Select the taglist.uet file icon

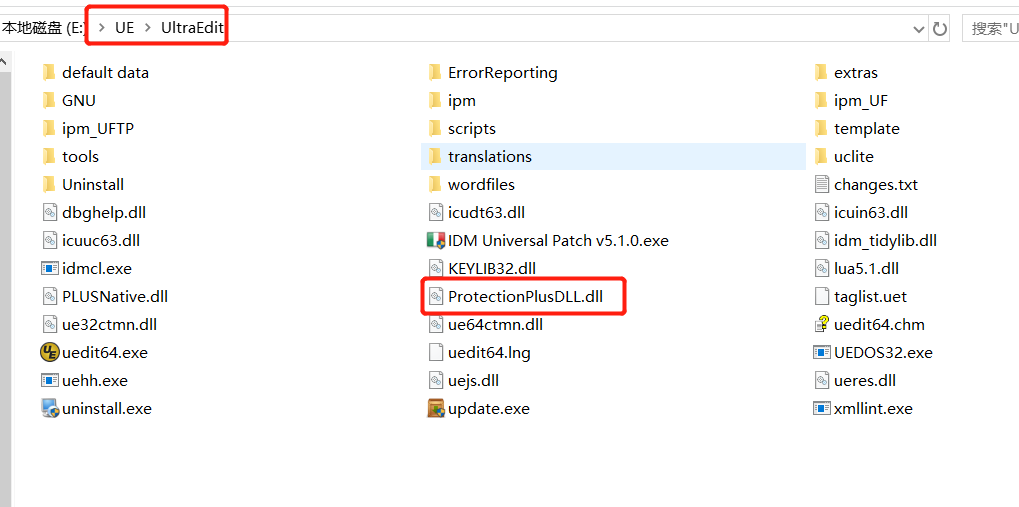click(822, 296)
